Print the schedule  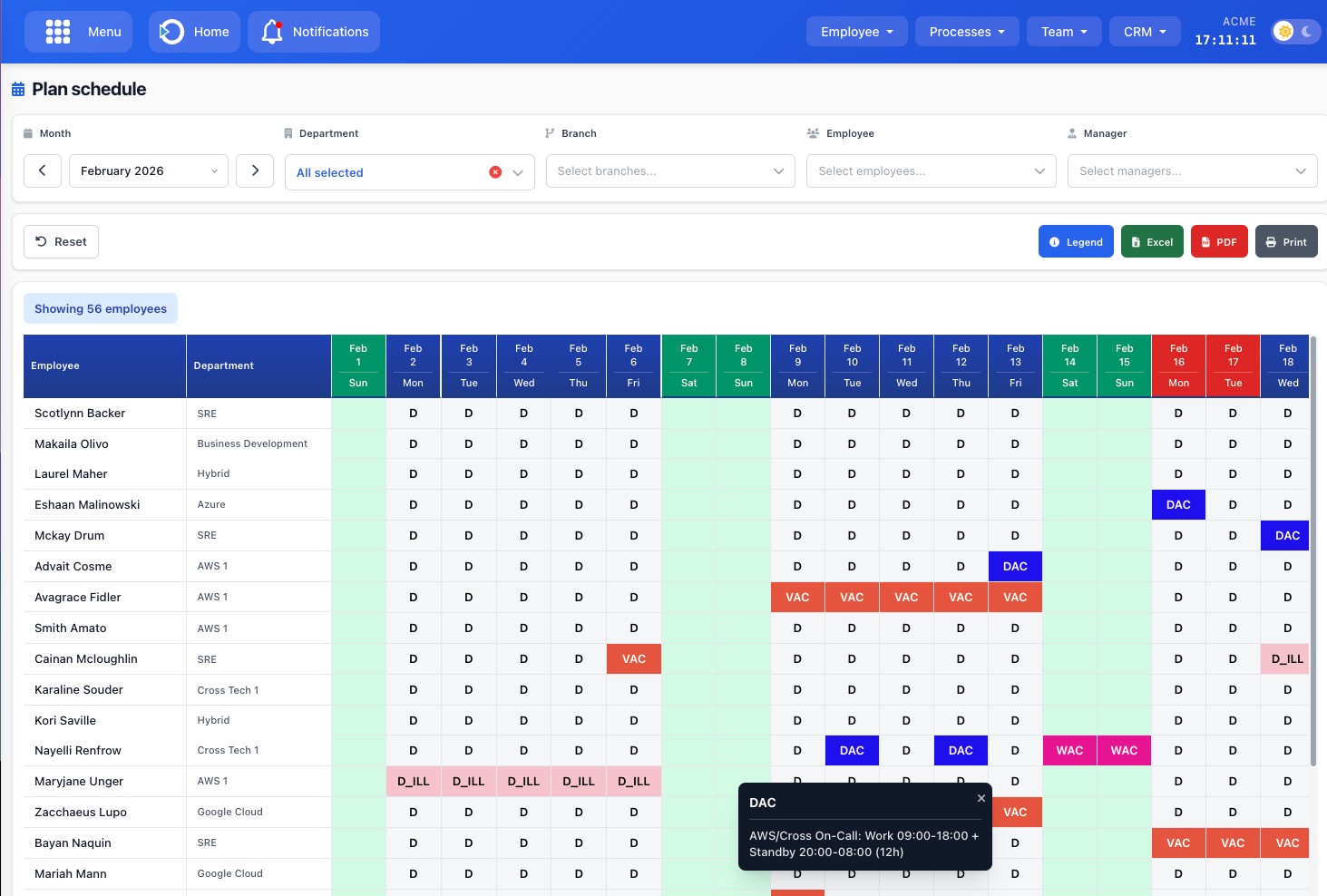[1286, 241]
